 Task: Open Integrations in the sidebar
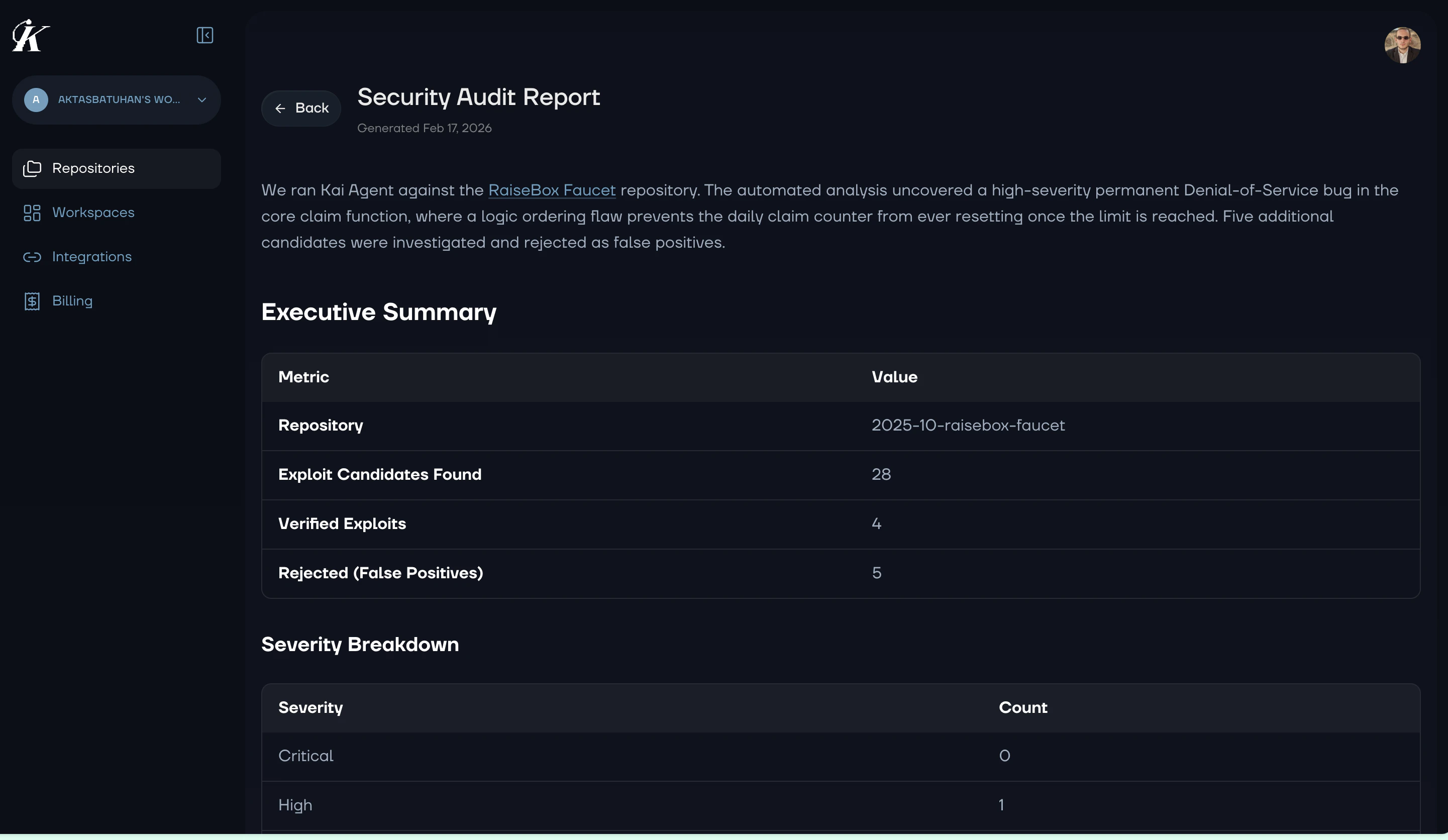[x=117, y=257]
